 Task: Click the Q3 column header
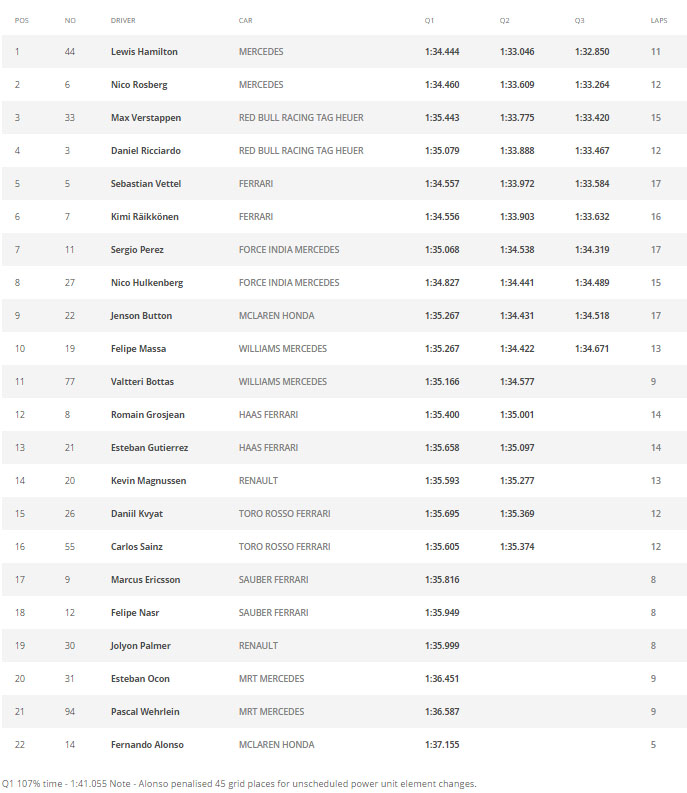pos(579,21)
